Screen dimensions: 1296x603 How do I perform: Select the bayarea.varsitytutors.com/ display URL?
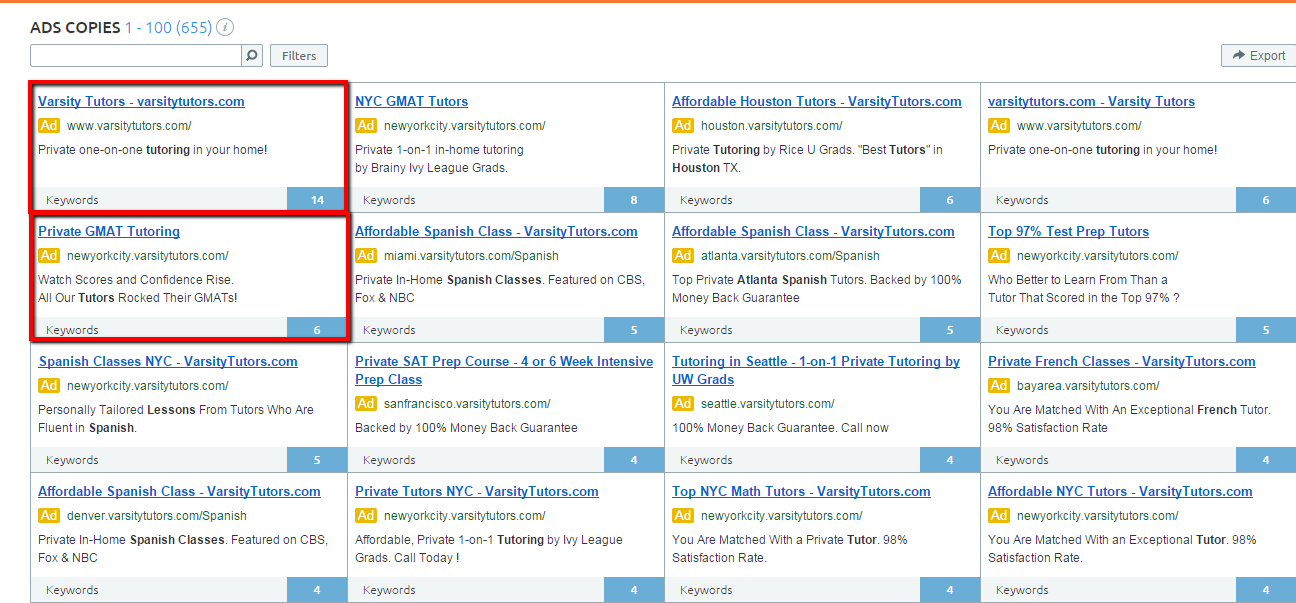point(1088,386)
